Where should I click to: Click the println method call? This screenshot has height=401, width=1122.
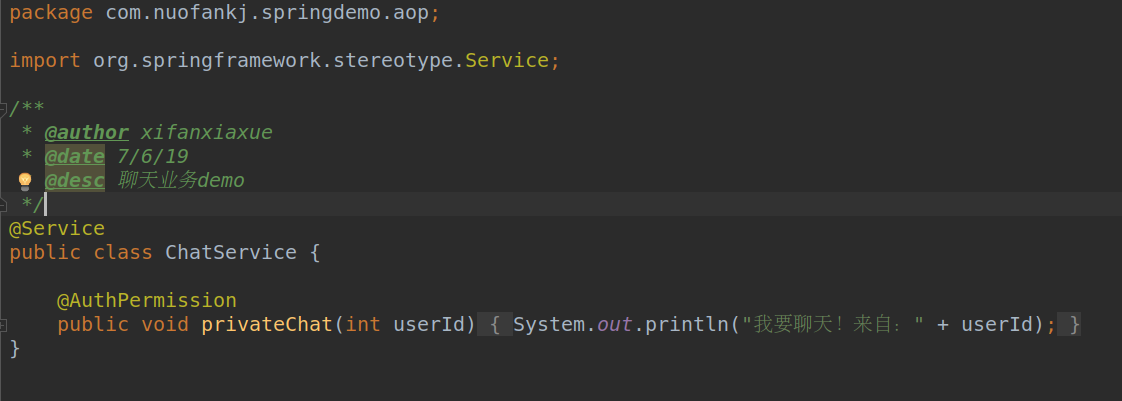point(687,324)
